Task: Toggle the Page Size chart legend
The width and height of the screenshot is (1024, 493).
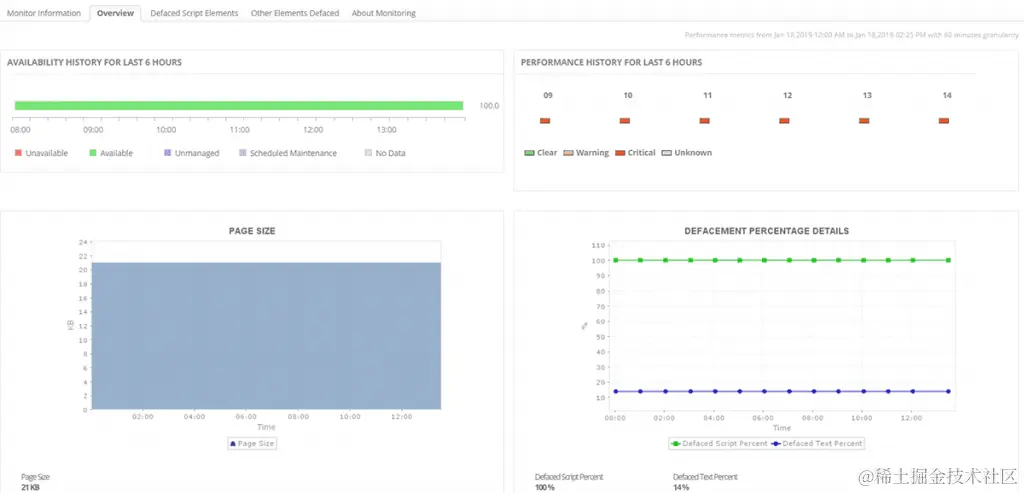Action: (252, 443)
